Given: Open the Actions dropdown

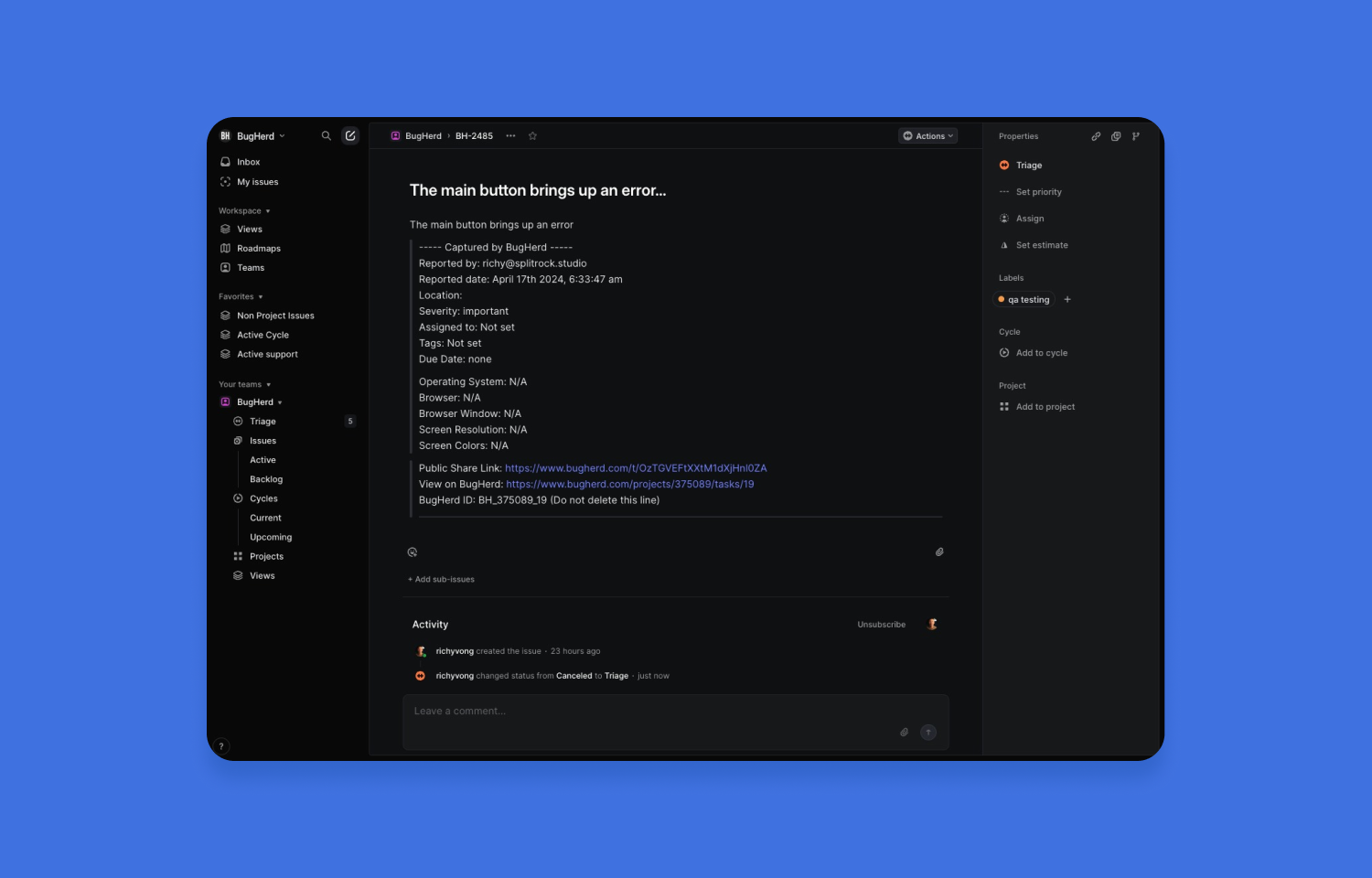Looking at the screenshot, I should coord(927,136).
